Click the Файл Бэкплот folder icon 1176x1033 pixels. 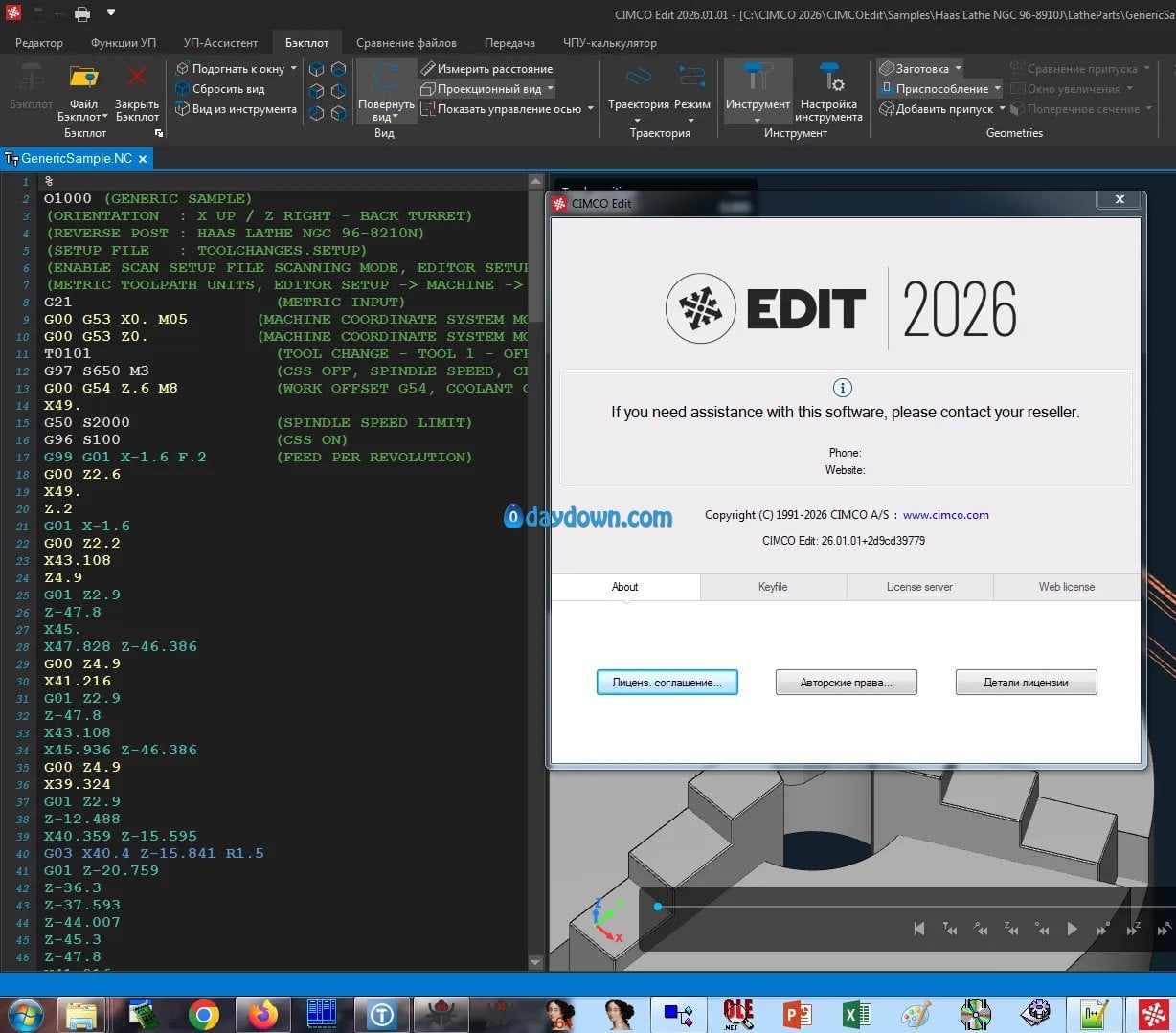pyautogui.click(x=83, y=79)
